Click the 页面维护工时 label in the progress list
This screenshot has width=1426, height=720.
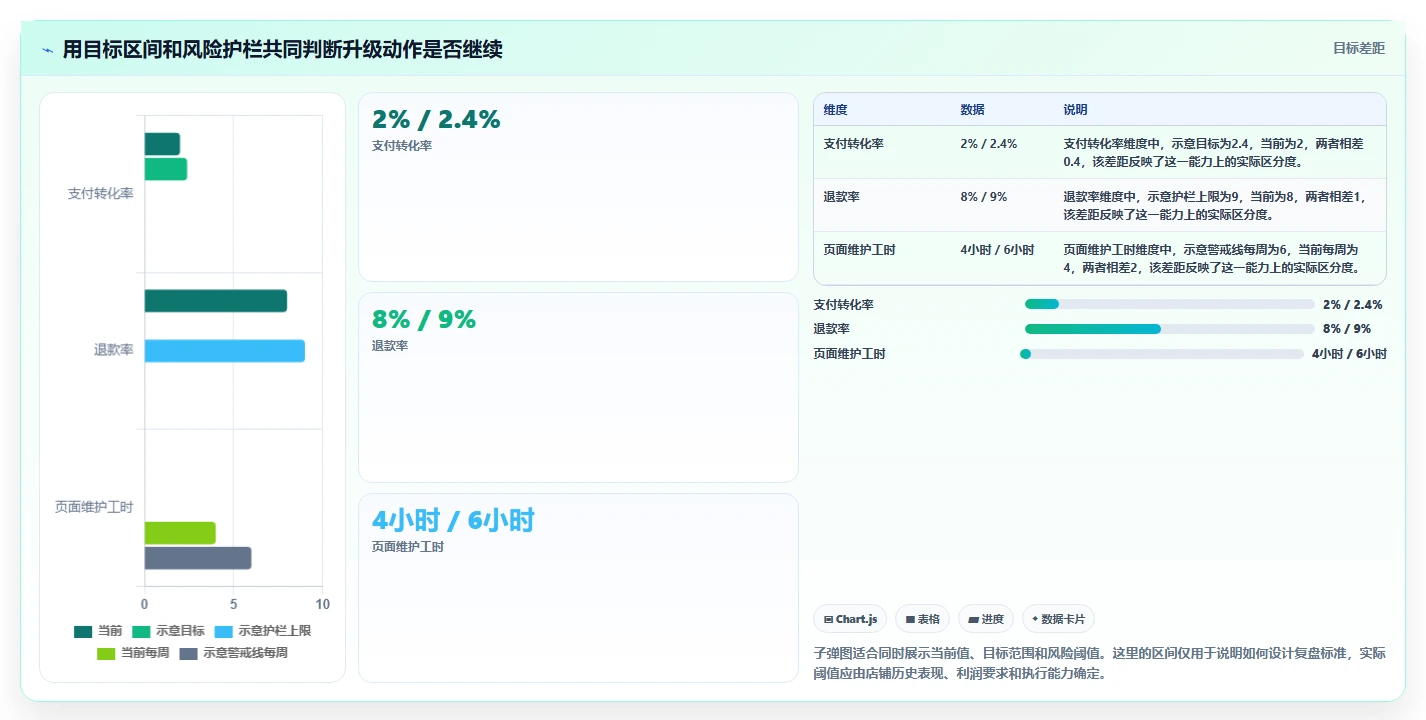(849, 354)
